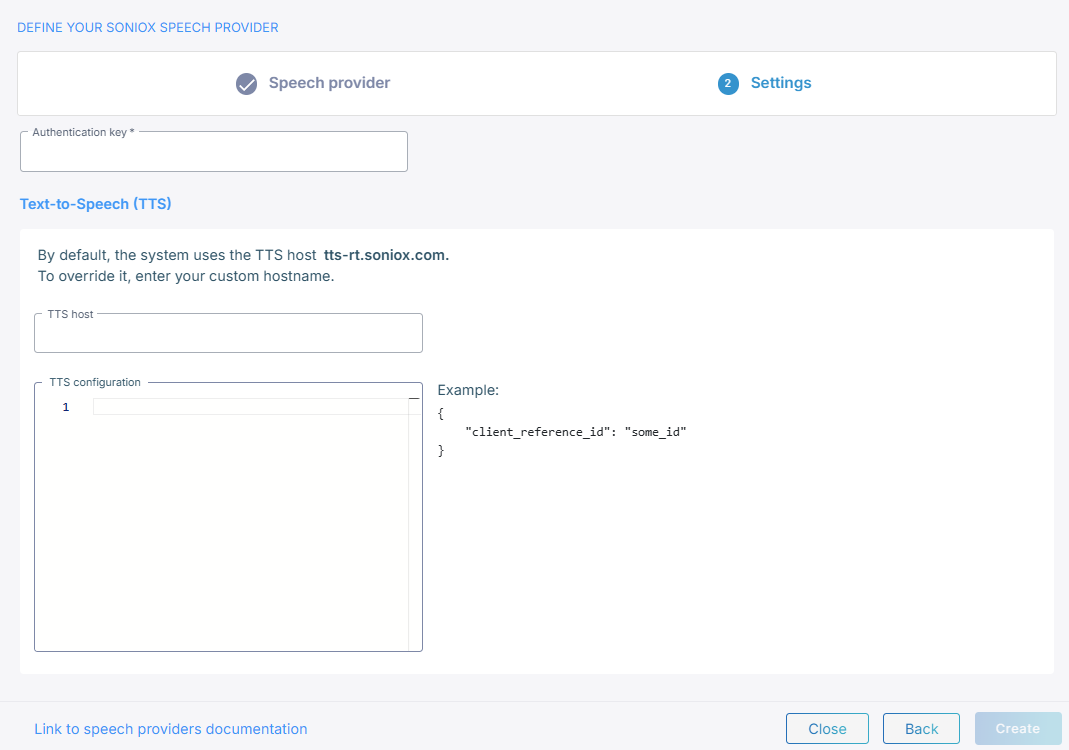Click the 'Define your Soniox speech provider' title
Screen dimensions: 1069x750
148,27
